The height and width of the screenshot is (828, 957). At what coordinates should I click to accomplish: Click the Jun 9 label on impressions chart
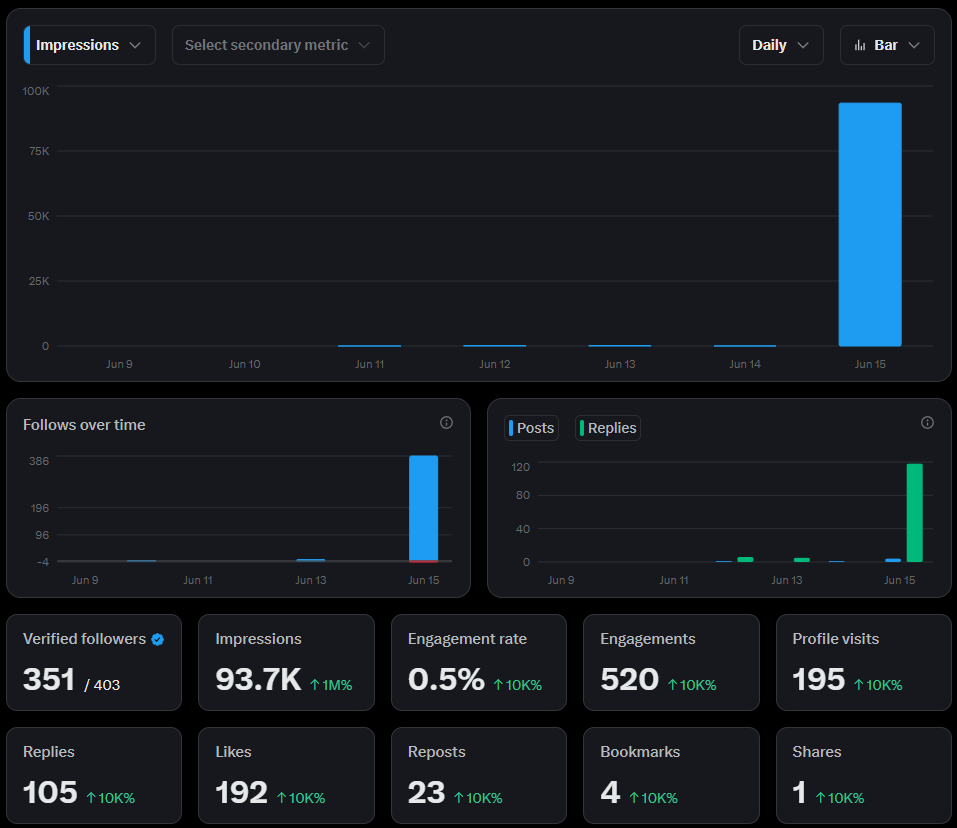point(119,364)
